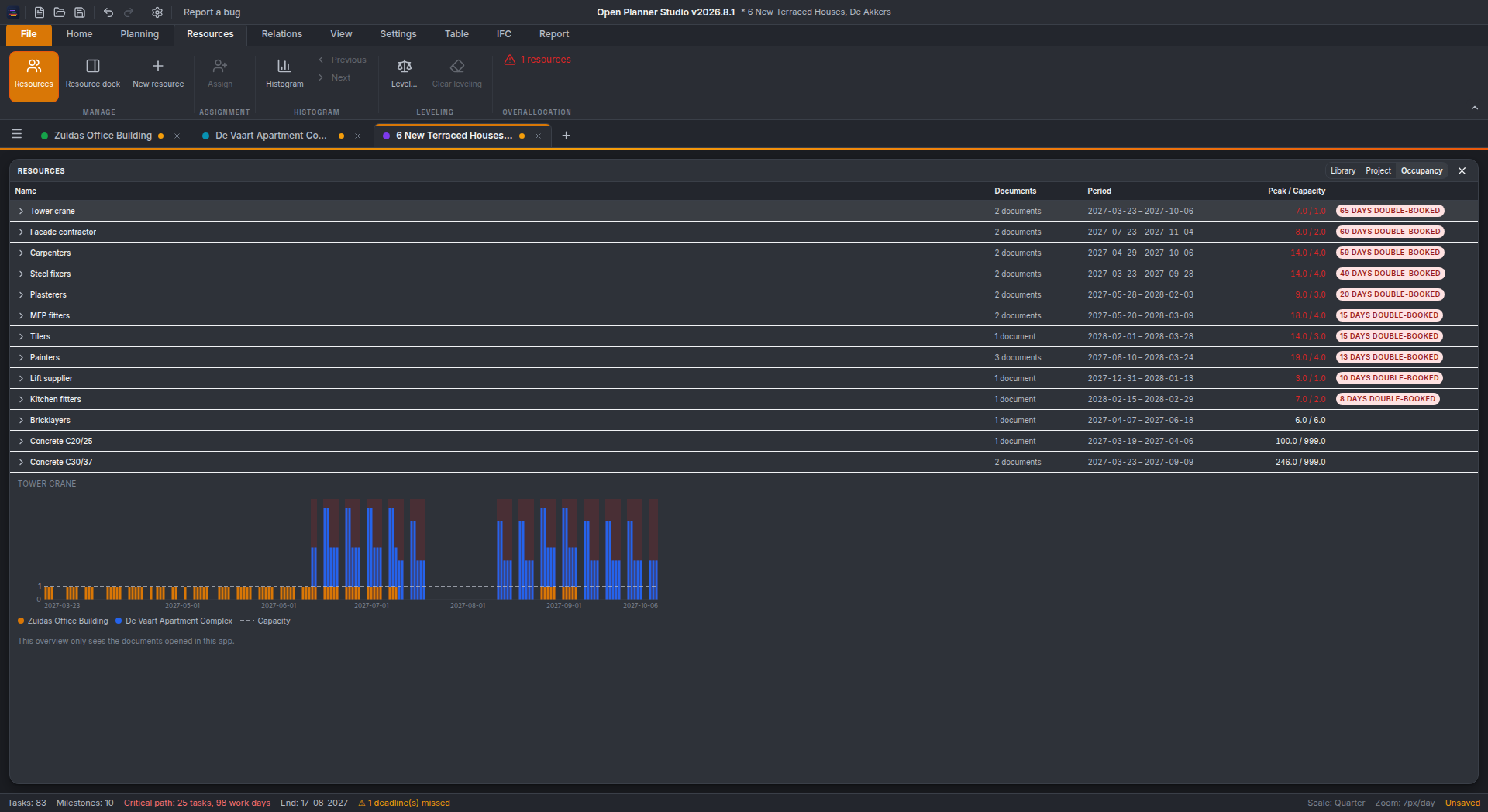This screenshot has height=812, width=1488.
Task: Open the Report ribbon tab
Action: 554,34
